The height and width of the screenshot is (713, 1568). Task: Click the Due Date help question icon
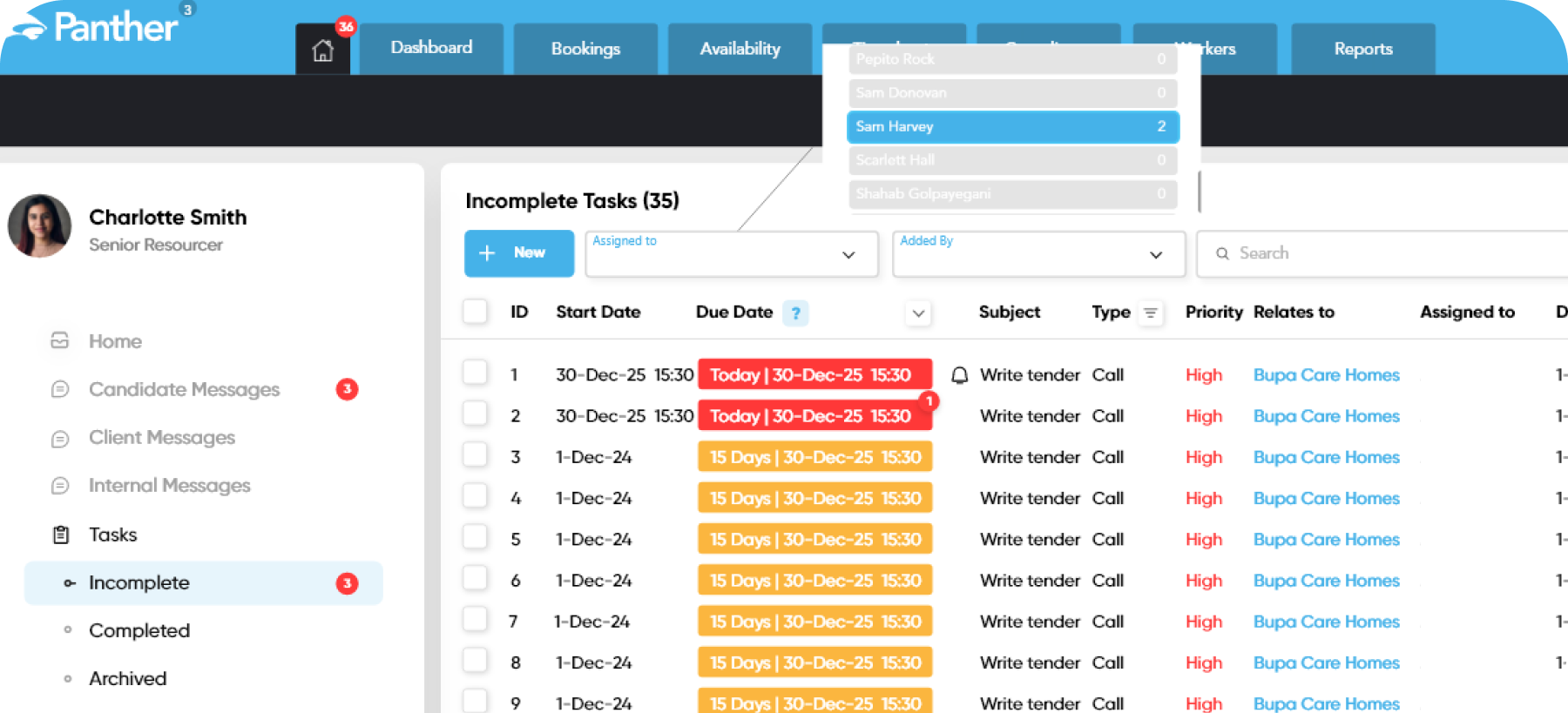[x=795, y=313]
